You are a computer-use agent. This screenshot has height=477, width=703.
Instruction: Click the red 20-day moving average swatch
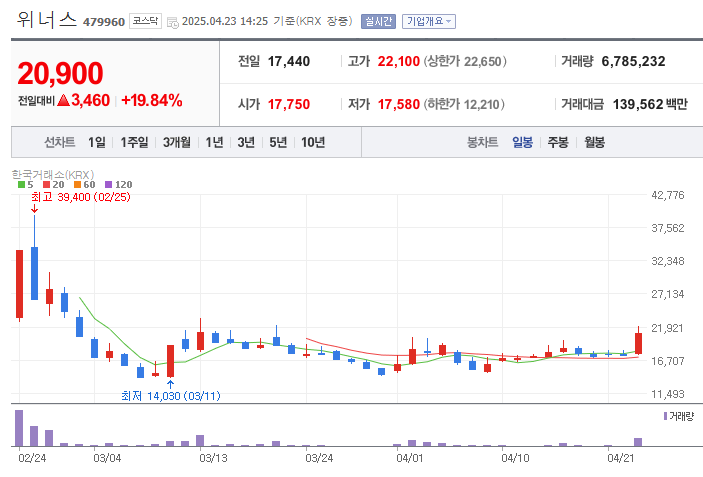(47, 184)
